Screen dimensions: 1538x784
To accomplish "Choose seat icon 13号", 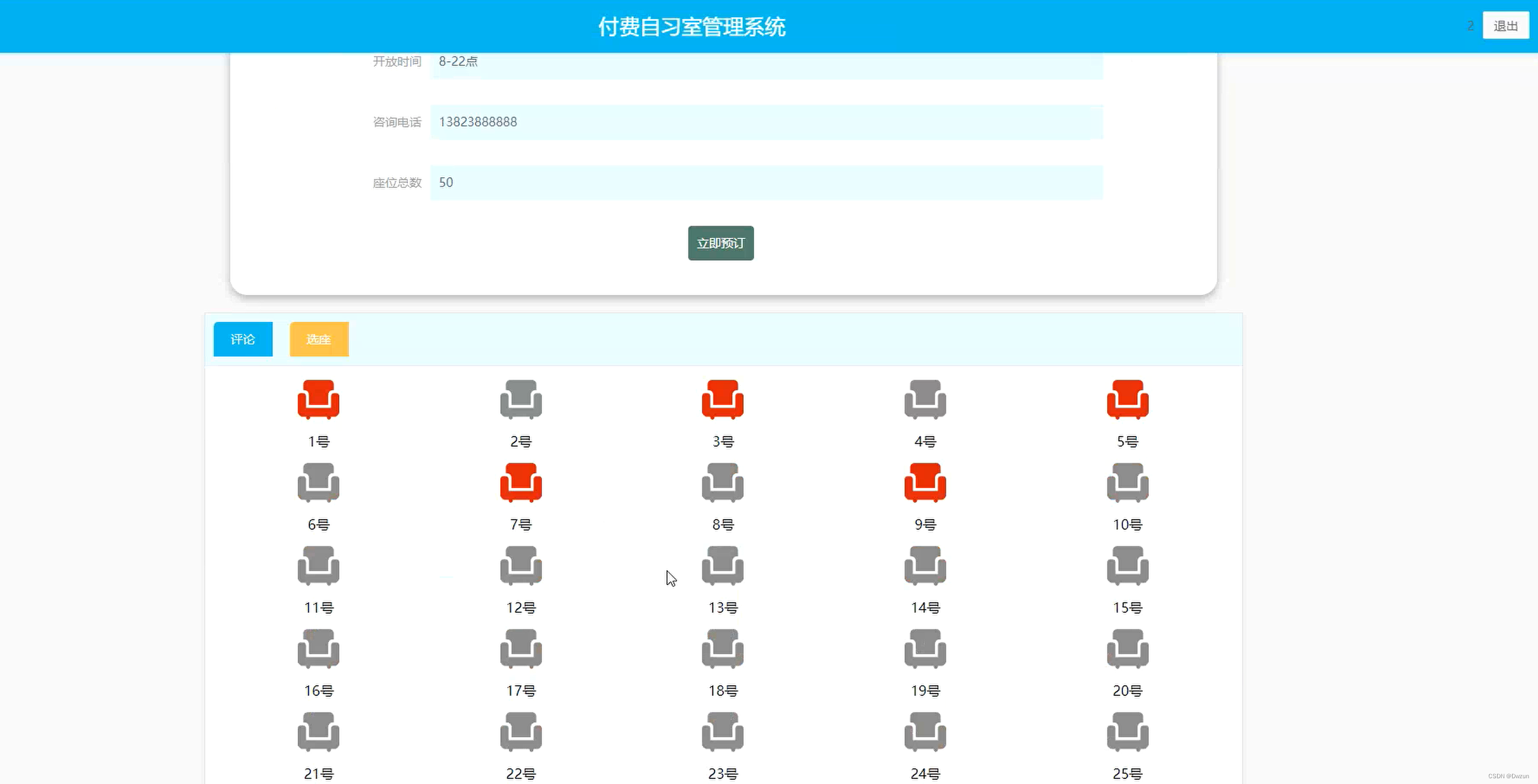I will 723,565.
